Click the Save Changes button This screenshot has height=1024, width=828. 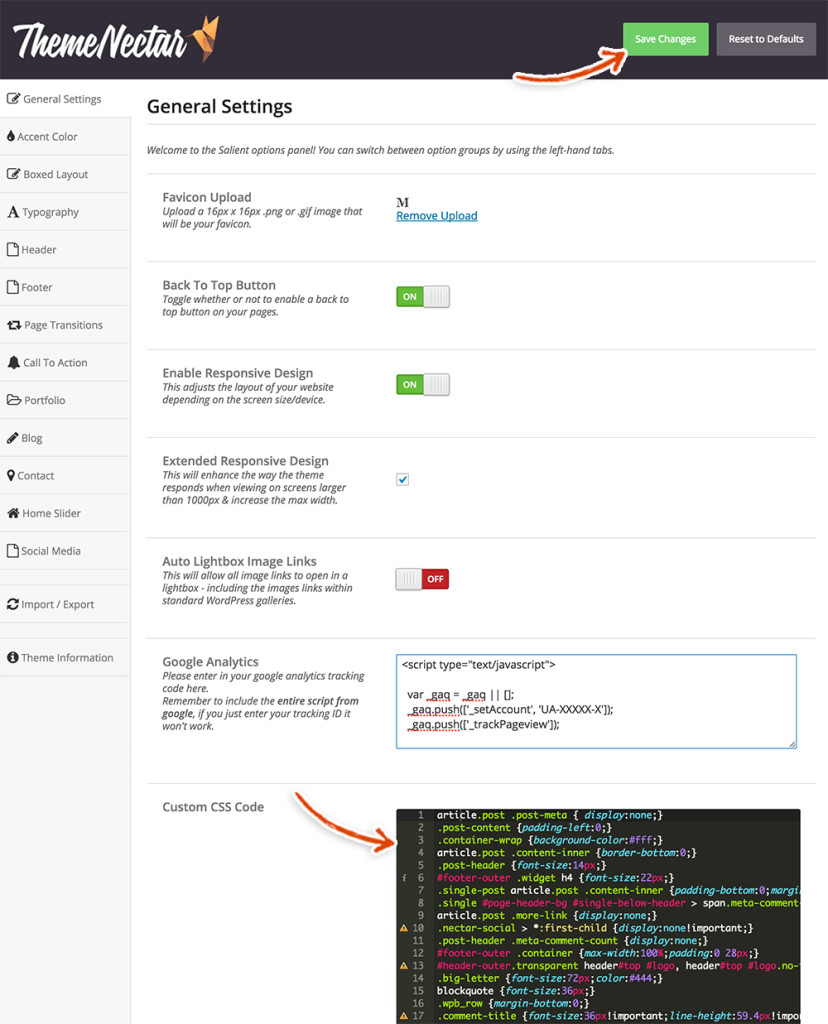click(x=665, y=38)
